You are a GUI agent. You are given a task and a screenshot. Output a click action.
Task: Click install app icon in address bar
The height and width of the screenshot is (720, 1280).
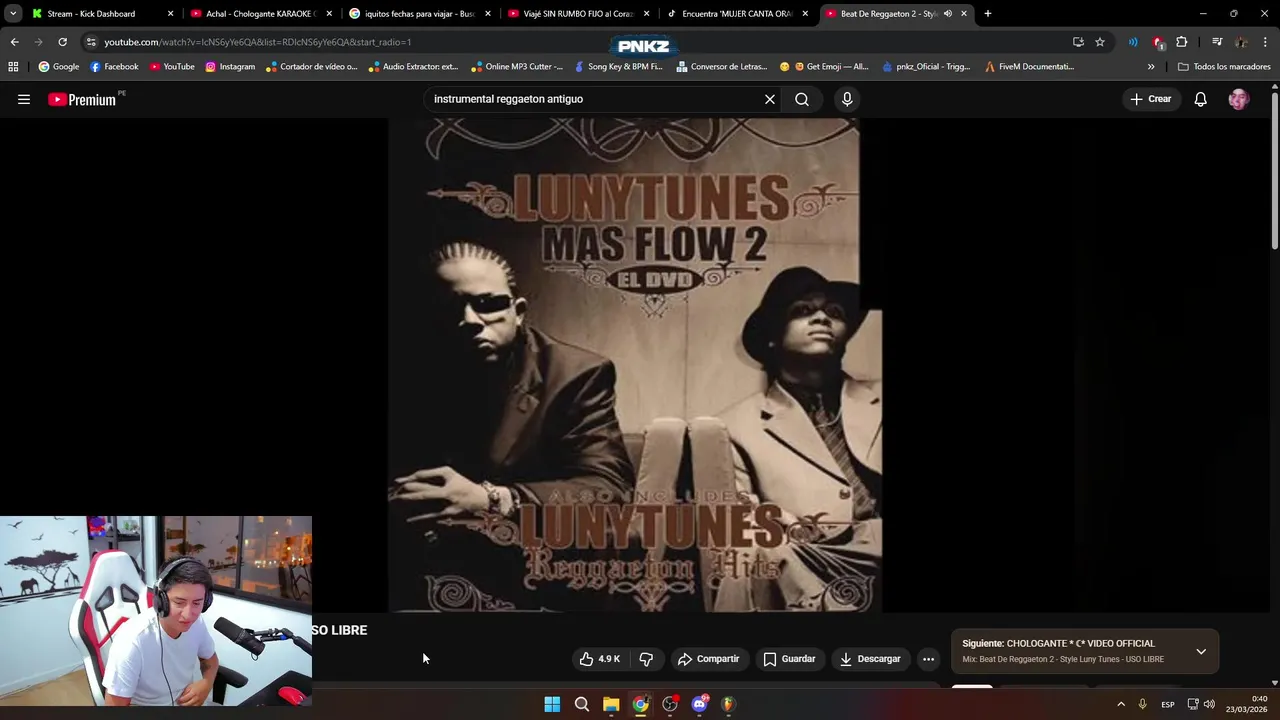pyautogui.click(x=1078, y=42)
